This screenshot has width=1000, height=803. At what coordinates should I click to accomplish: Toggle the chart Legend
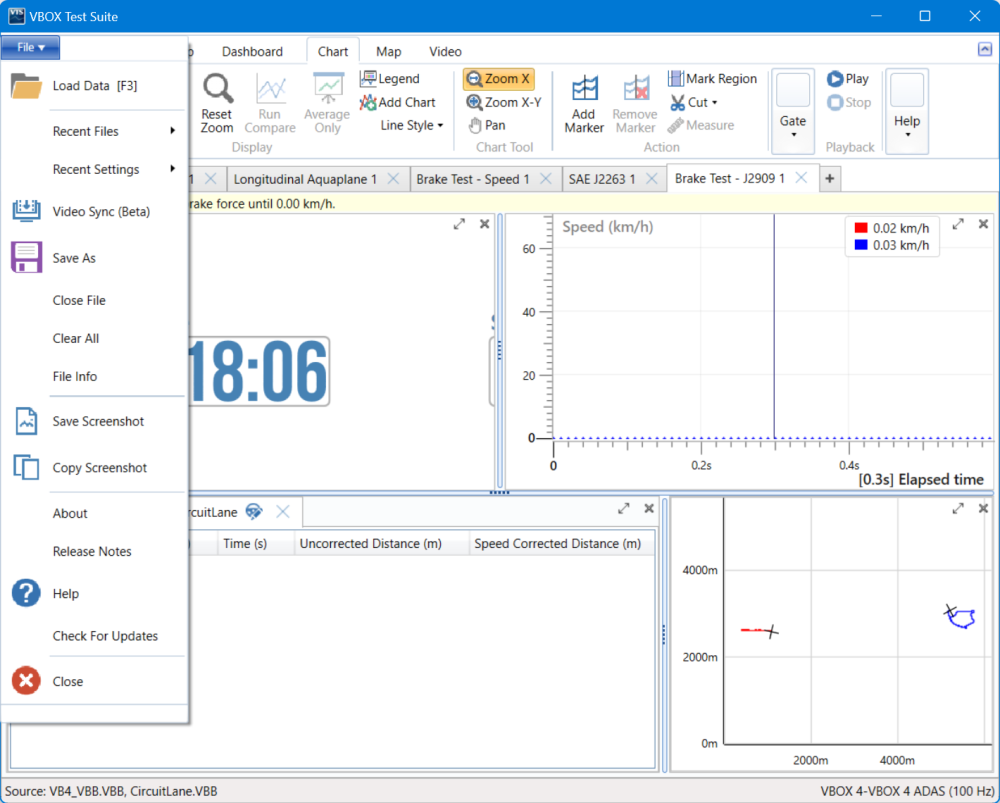[x=390, y=78]
